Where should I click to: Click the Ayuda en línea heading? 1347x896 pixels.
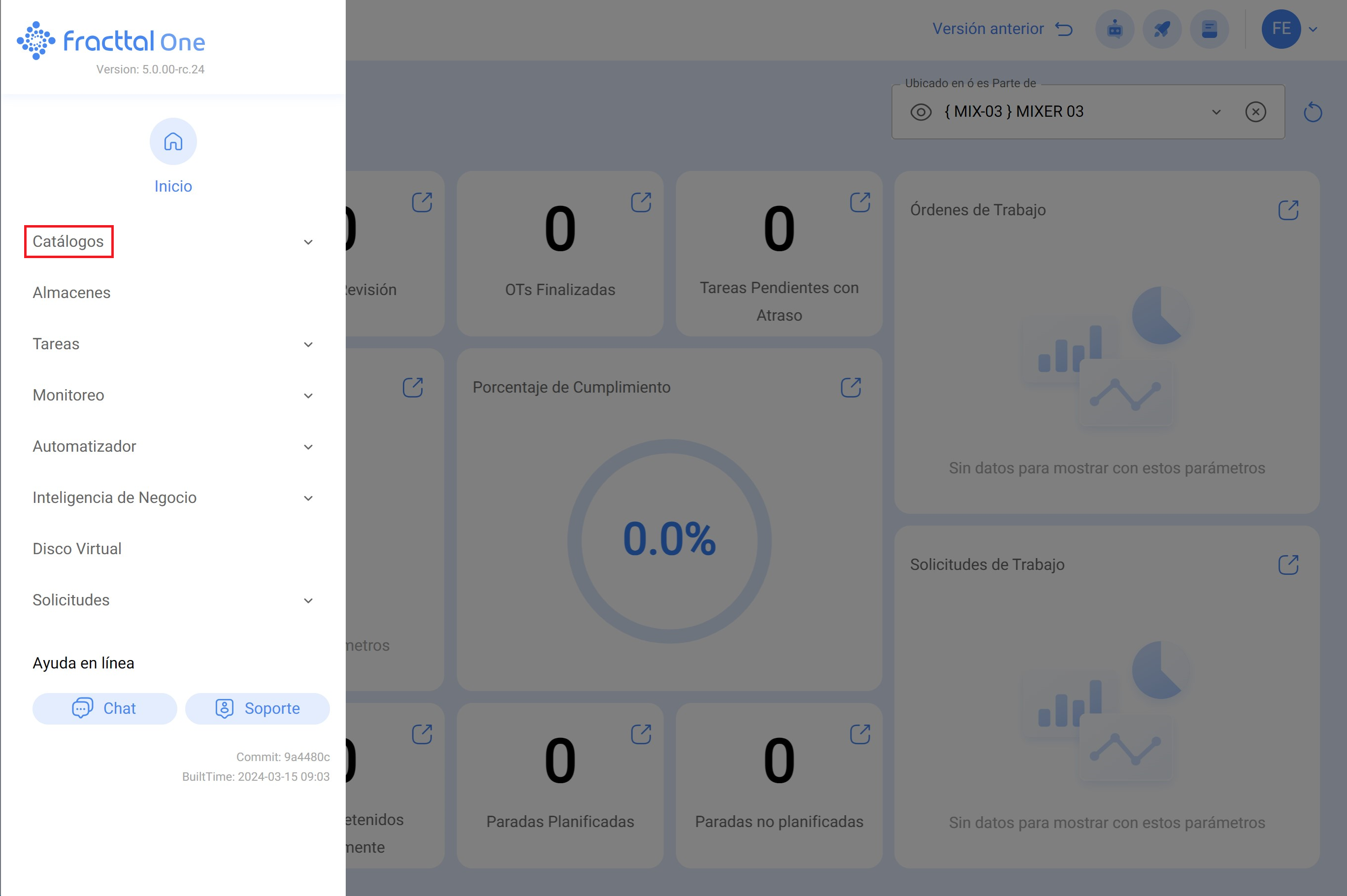pos(83,664)
